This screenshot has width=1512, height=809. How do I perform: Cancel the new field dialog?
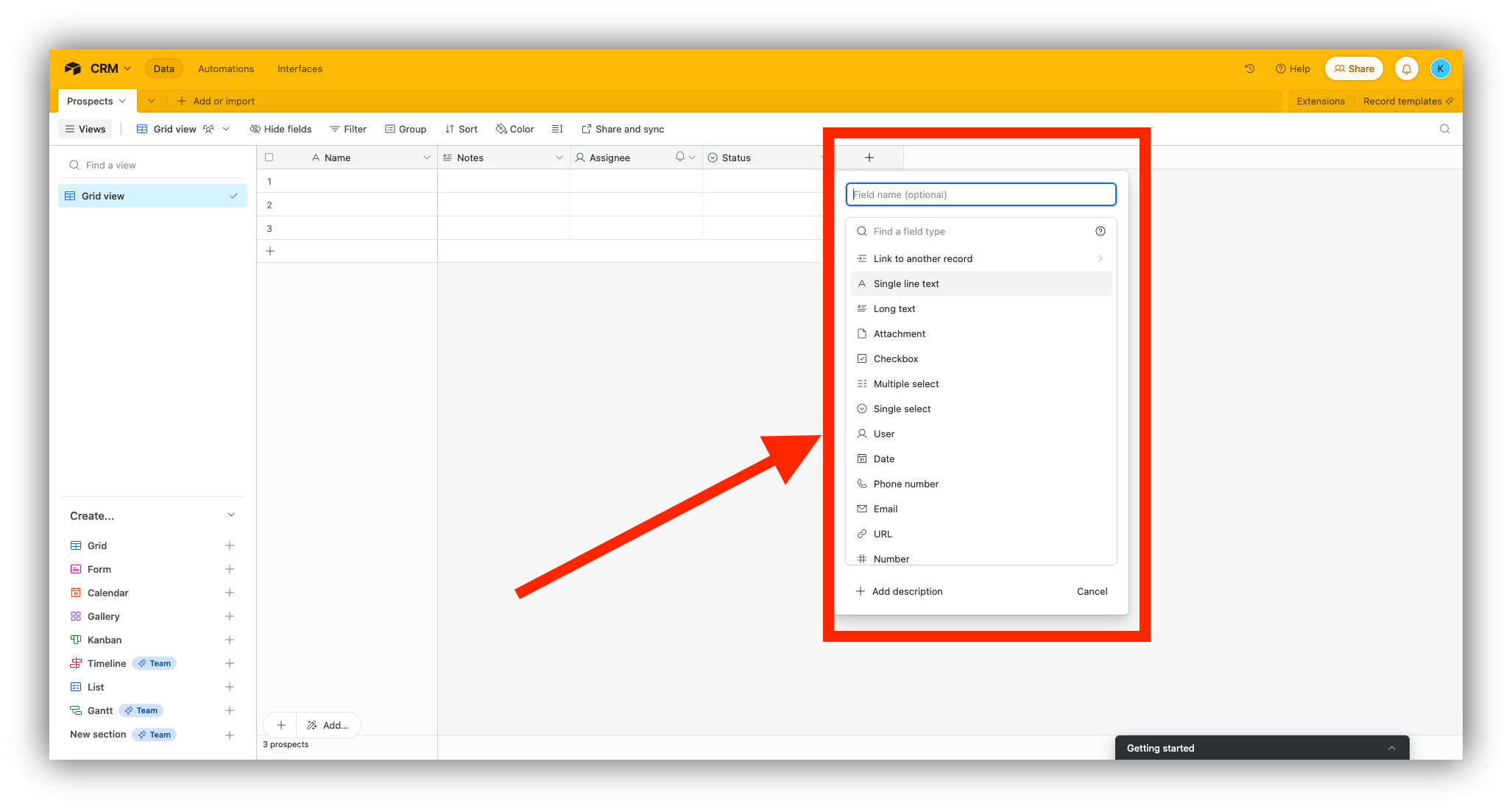pyautogui.click(x=1092, y=591)
